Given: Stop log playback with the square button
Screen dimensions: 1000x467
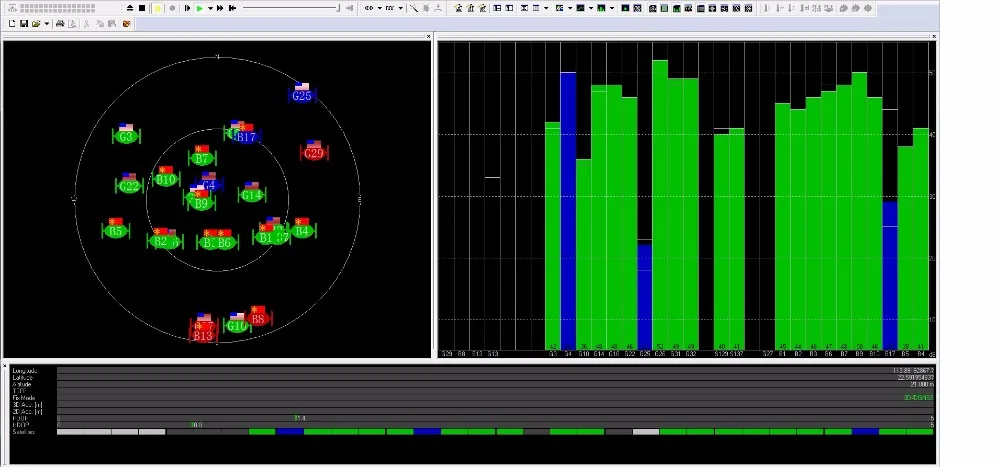Looking at the screenshot, I should (x=142, y=8).
